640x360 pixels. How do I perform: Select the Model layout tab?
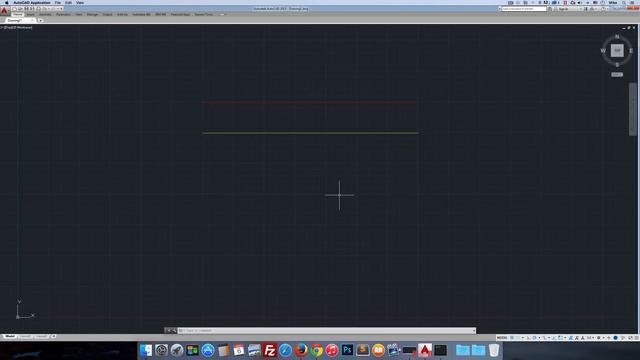(9, 337)
